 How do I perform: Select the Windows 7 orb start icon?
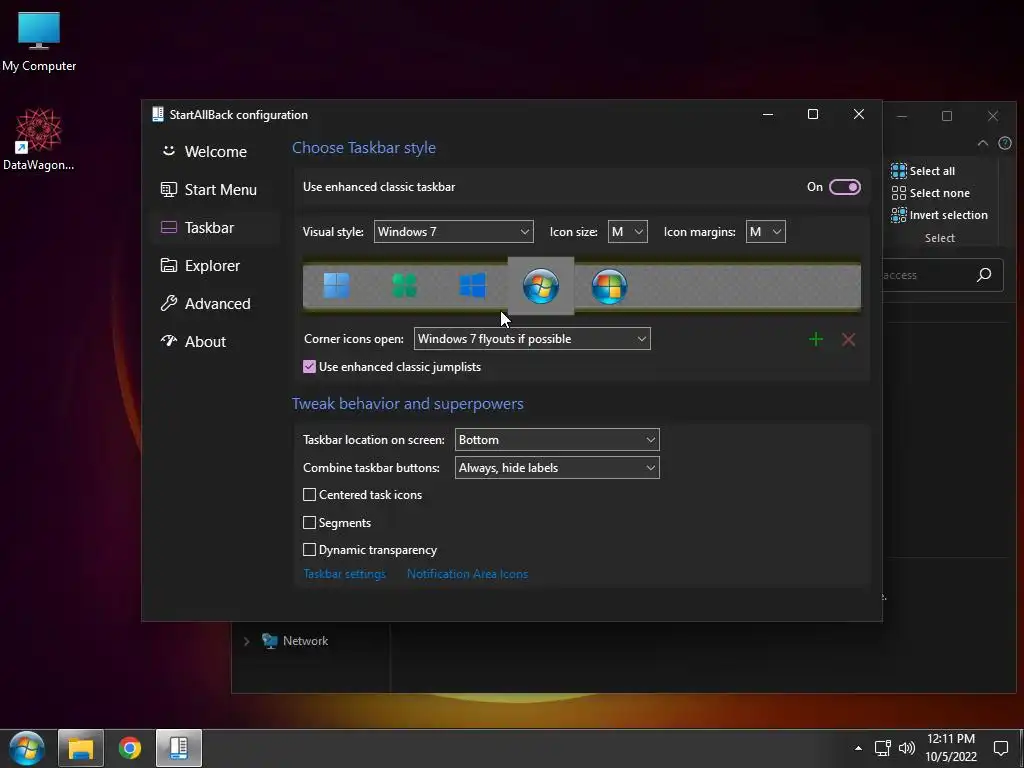(x=541, y=286)
